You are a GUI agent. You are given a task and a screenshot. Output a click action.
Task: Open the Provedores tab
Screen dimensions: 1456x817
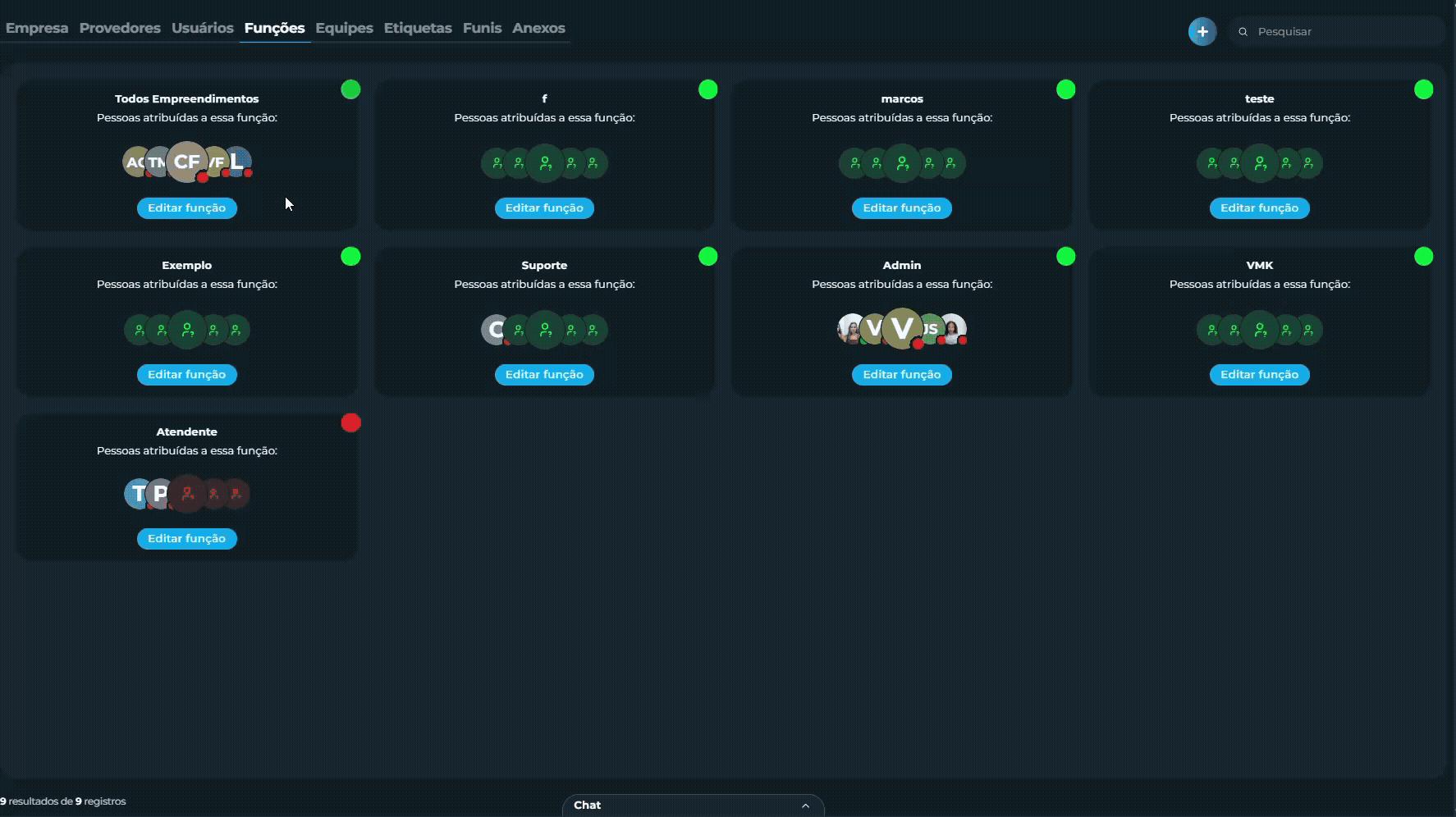click(120, 28)
